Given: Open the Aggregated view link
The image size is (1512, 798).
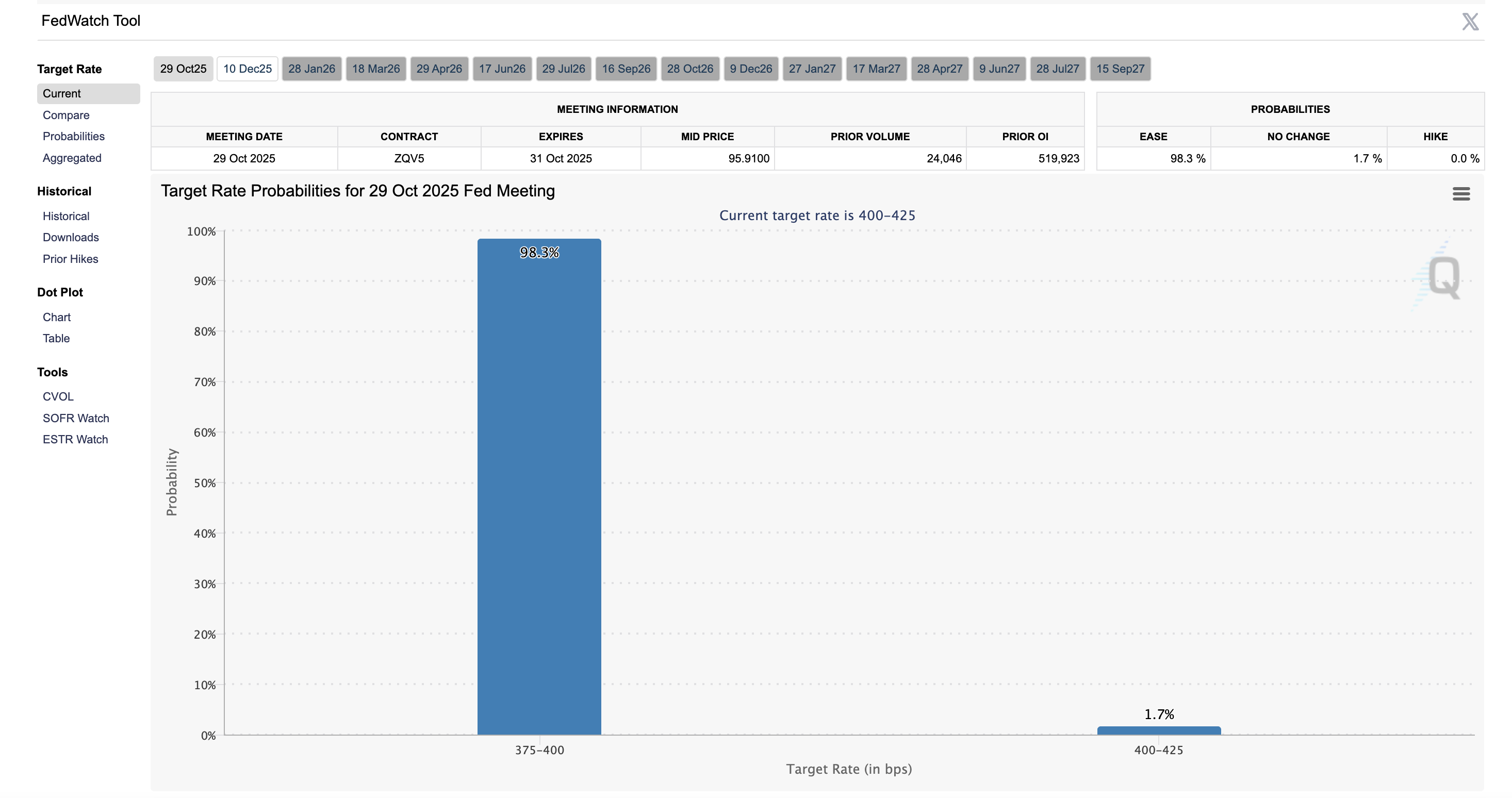Looking at the screenshot, I should tap(72, 158).
